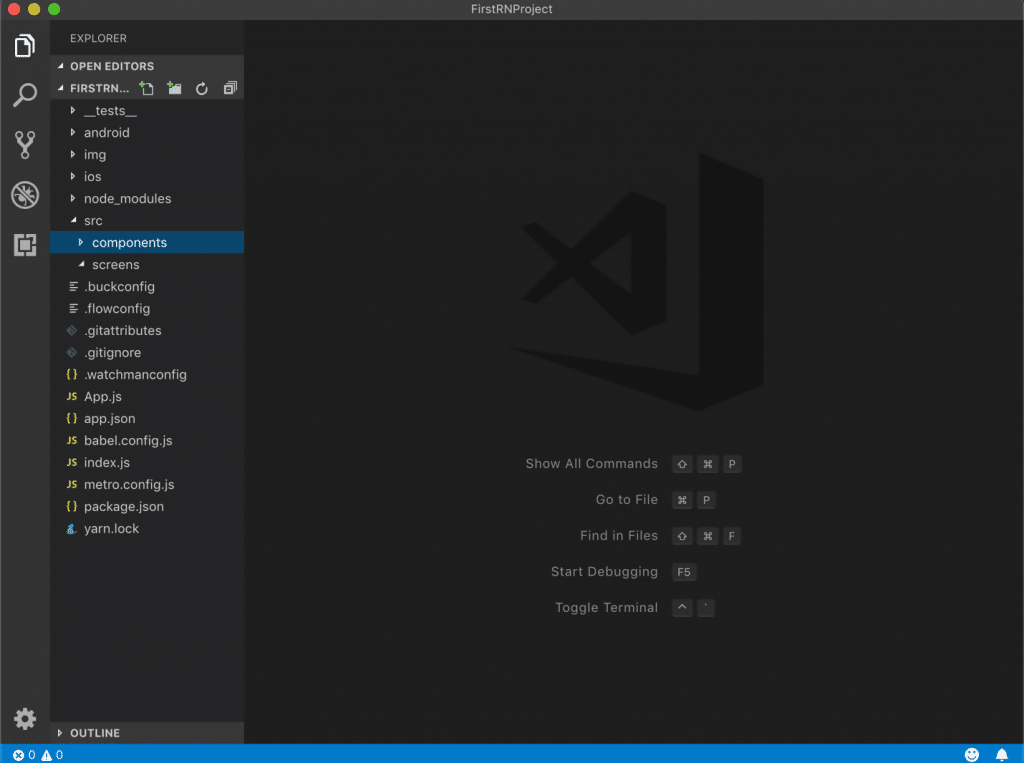
Task: Open the Source Control view
Action: tap(25, 145)
